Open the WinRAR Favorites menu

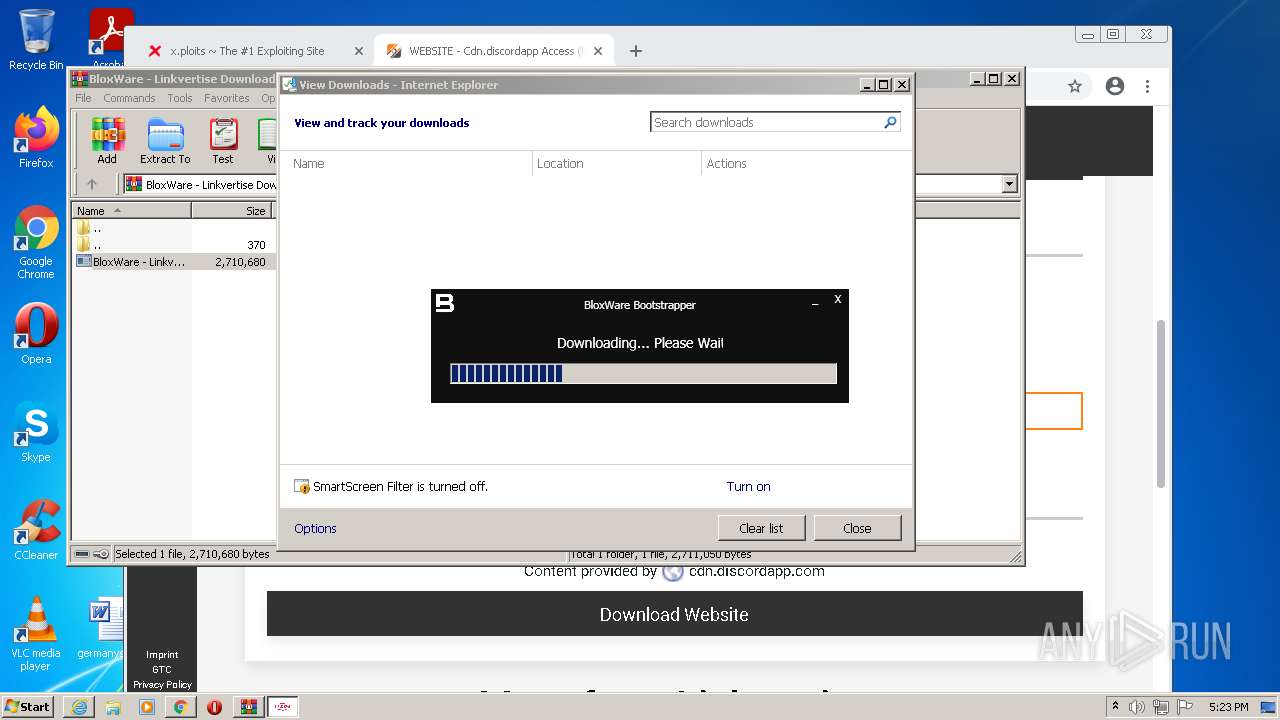pos(227,98)
